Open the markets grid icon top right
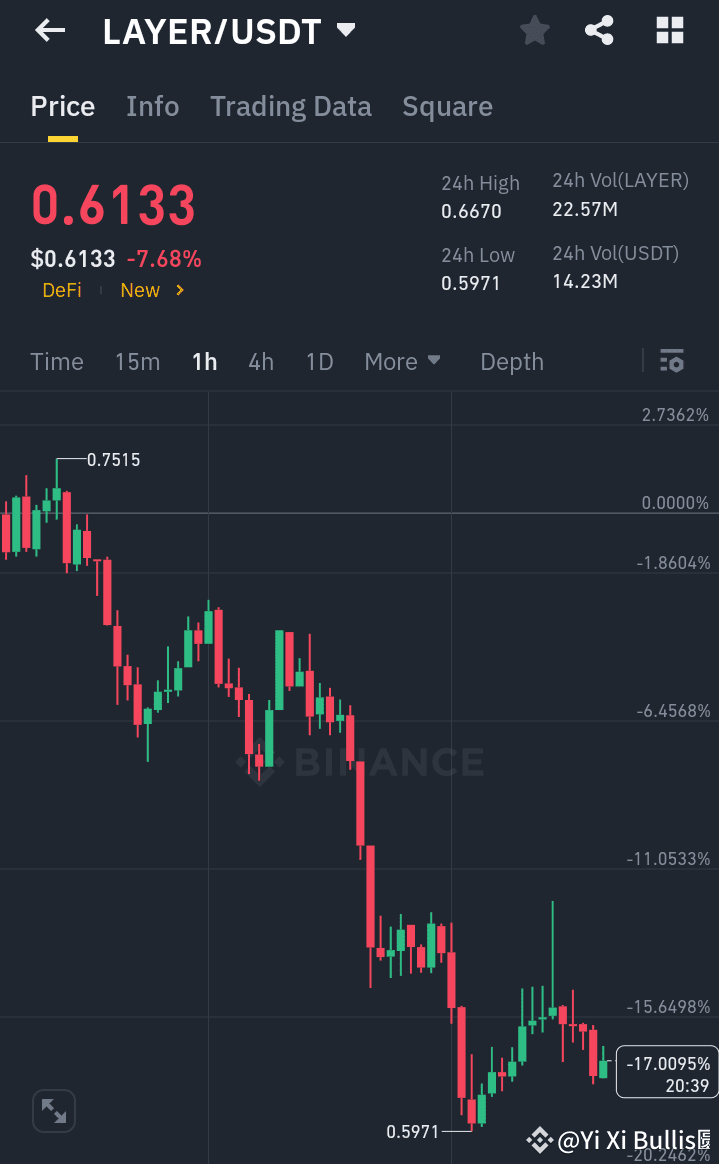 pyautogui.click(x=668, y=30)
